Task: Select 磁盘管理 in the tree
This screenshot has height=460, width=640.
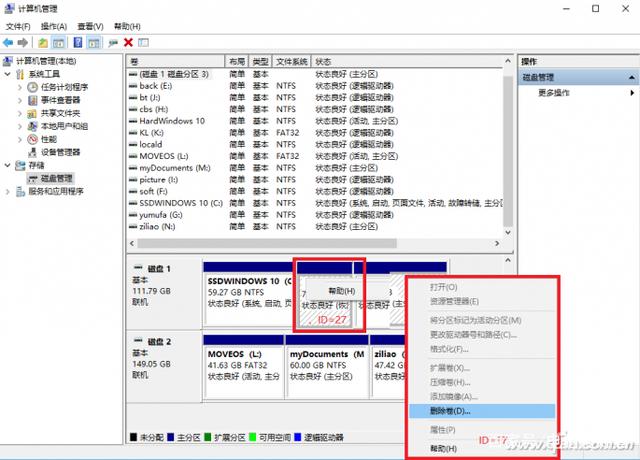Action: click(x=56, y=178)
